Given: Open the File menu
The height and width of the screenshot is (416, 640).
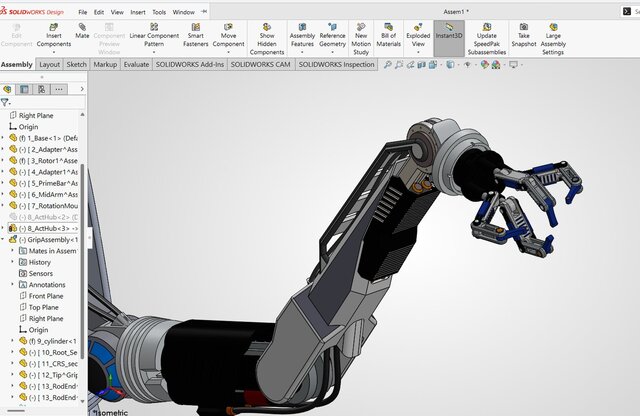Looking at the screenshot, I should [x=82, y=12].
